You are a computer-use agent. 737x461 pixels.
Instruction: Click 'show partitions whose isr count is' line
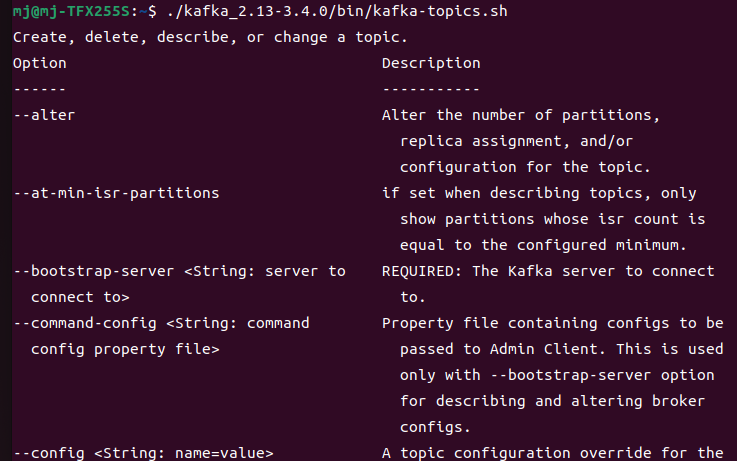[x=552, y=219]
